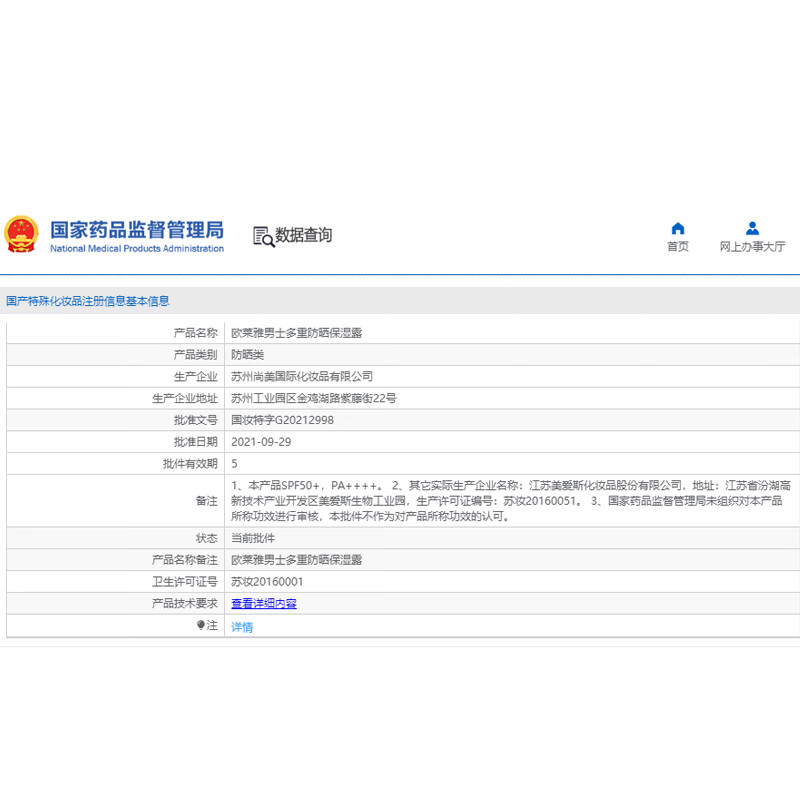Click the 批件有效期 label
800x800 pixels.
(190, 464)
